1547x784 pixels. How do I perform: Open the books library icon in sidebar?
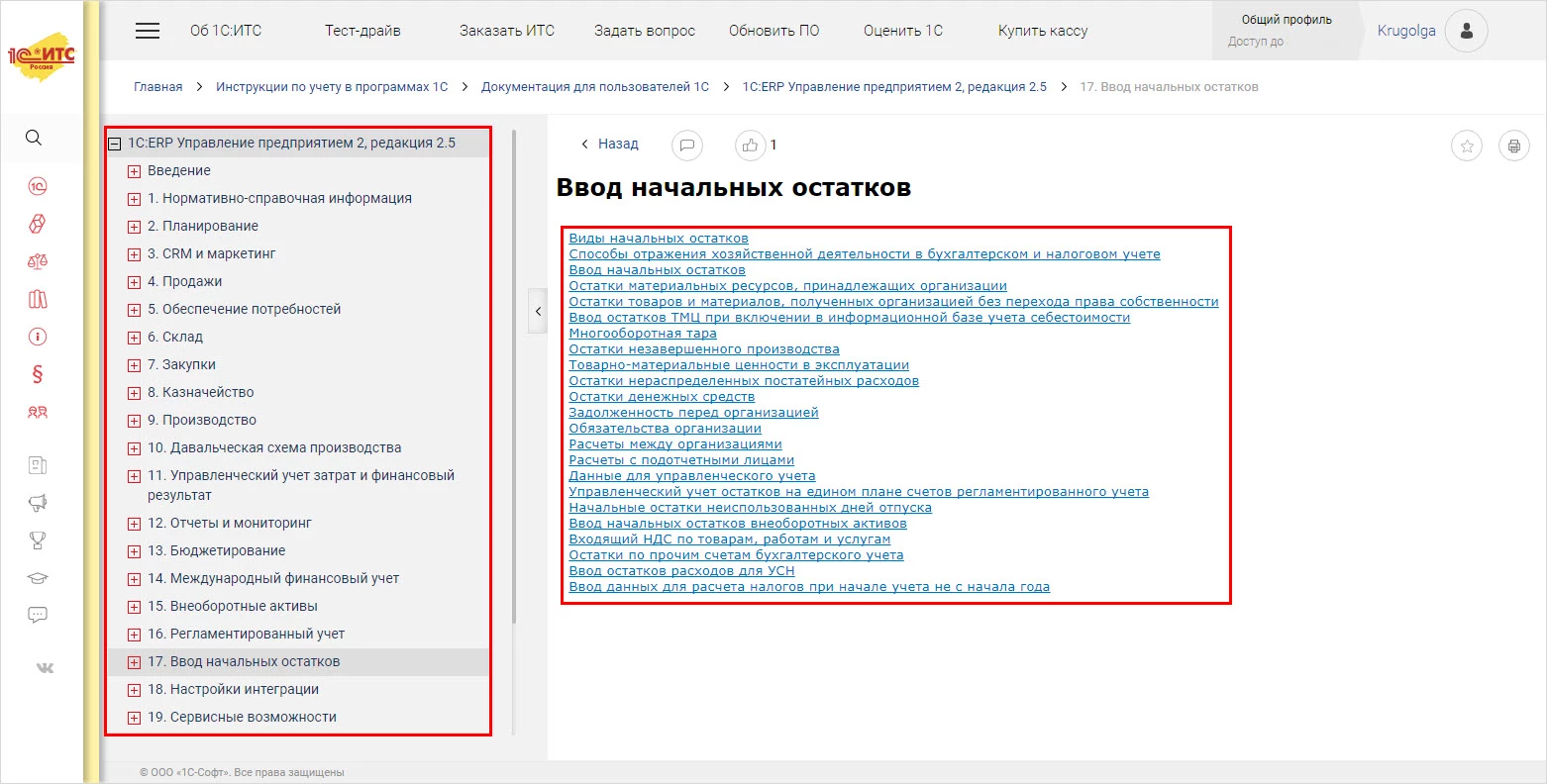(x=38, y=299)
